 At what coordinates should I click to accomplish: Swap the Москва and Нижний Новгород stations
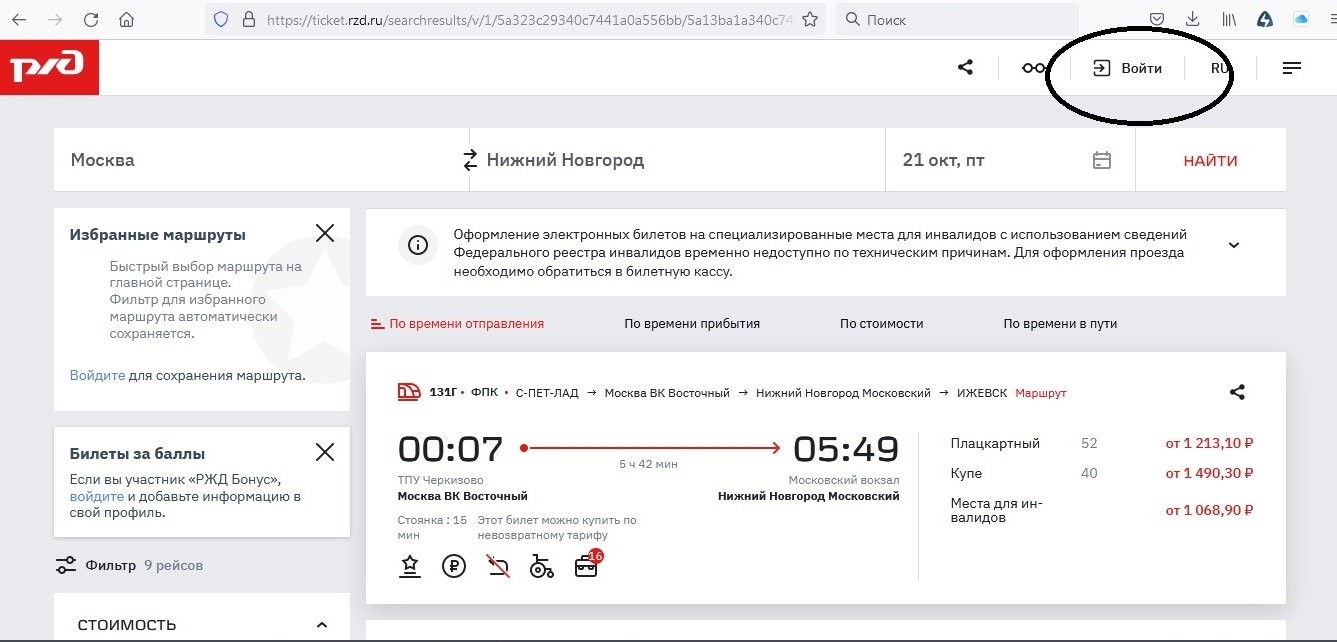[470, 160]
